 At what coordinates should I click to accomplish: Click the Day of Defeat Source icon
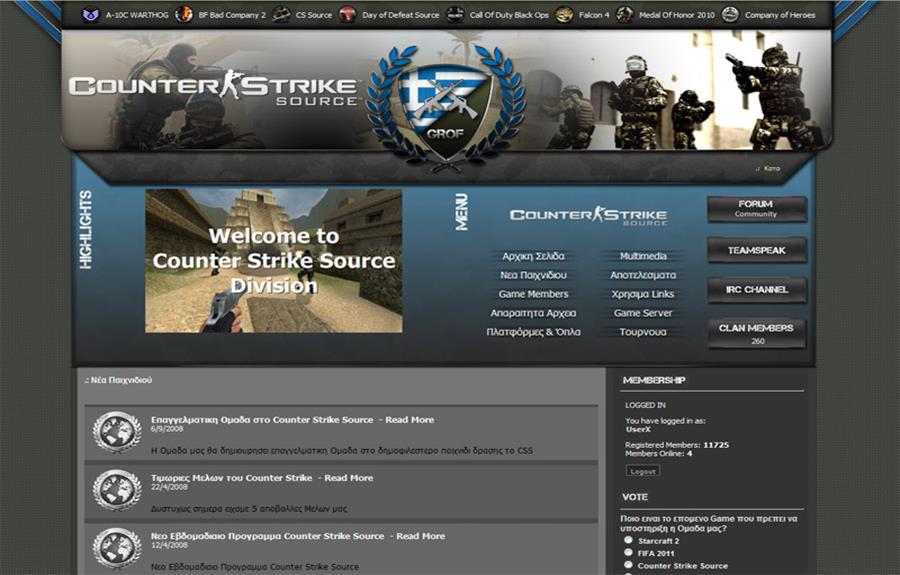tap(347, 14)
